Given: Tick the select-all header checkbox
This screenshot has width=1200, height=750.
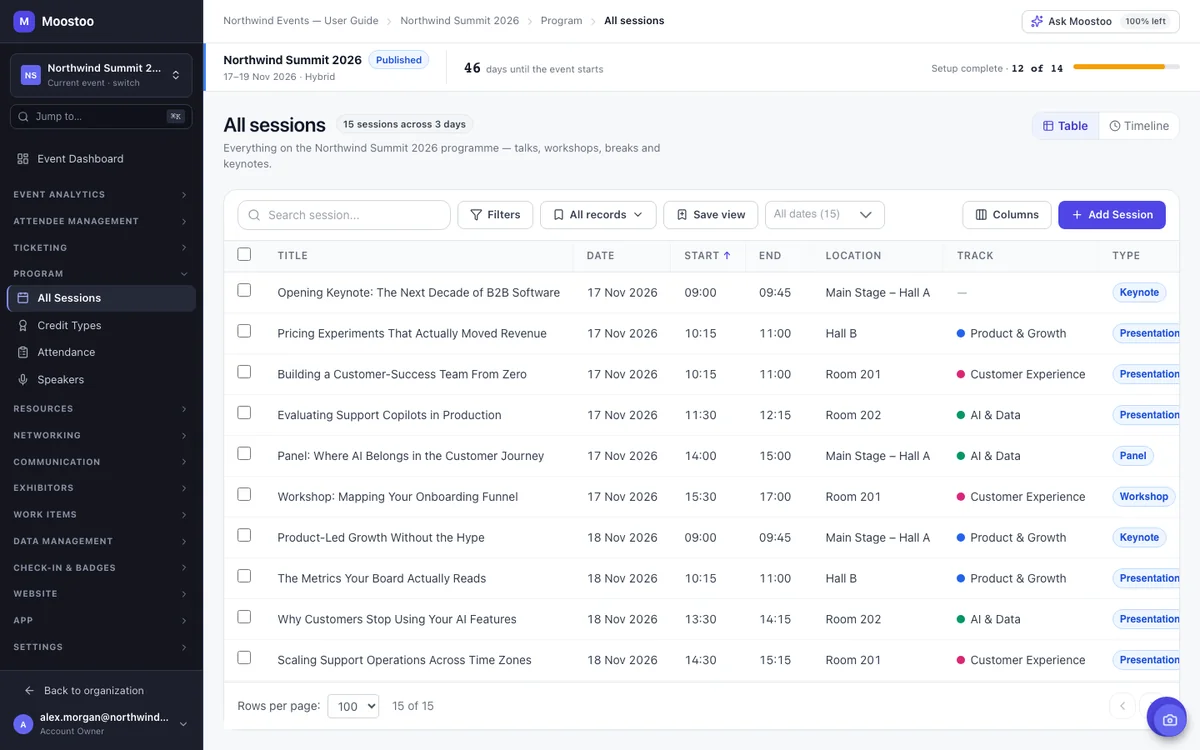Looking at the screenshot, I should pyautogui.click(x=244, y=254).
